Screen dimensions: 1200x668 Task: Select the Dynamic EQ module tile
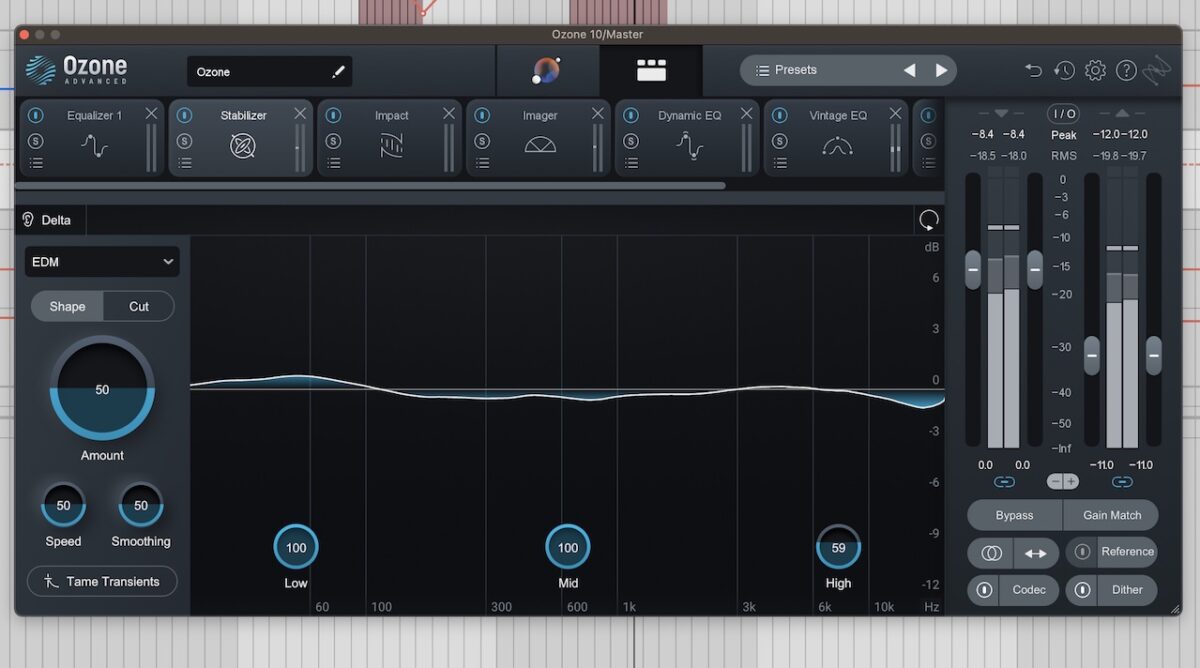coord(689,138)
